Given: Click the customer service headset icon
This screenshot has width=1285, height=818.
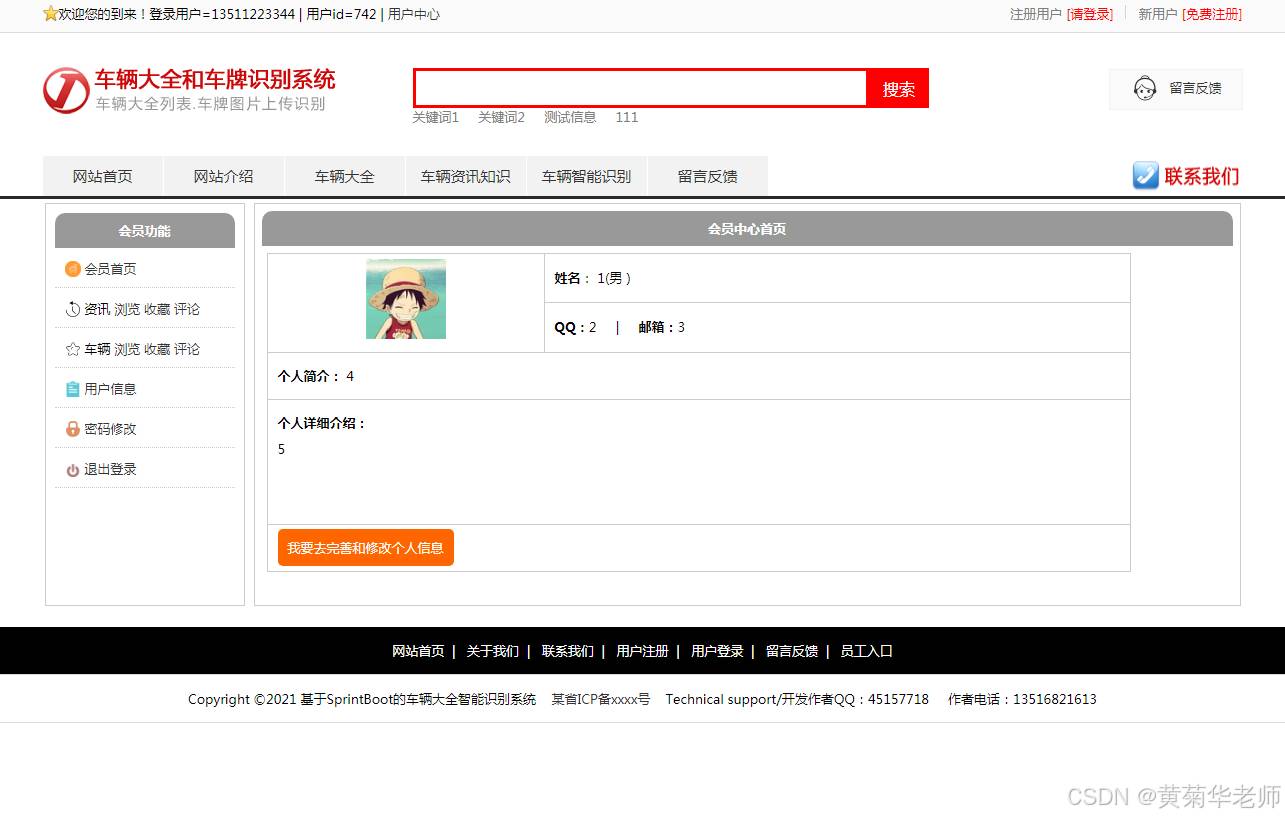Looking at the screenshot, I should tap(1145, 88).
